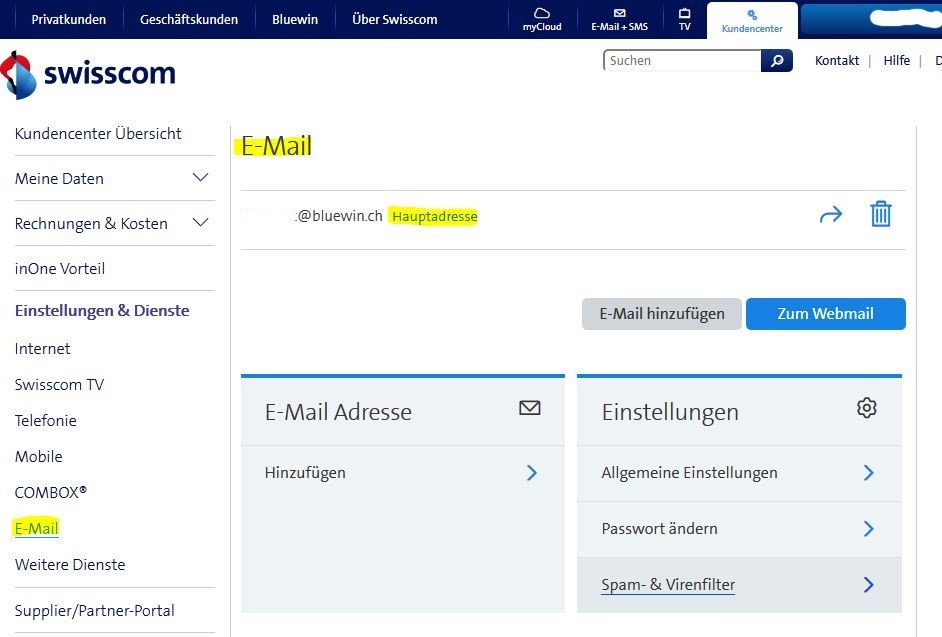This screenshot has height=637, width=942.
Task: Expand Rechnungen & Kosten menu
Action: (200, 223)
